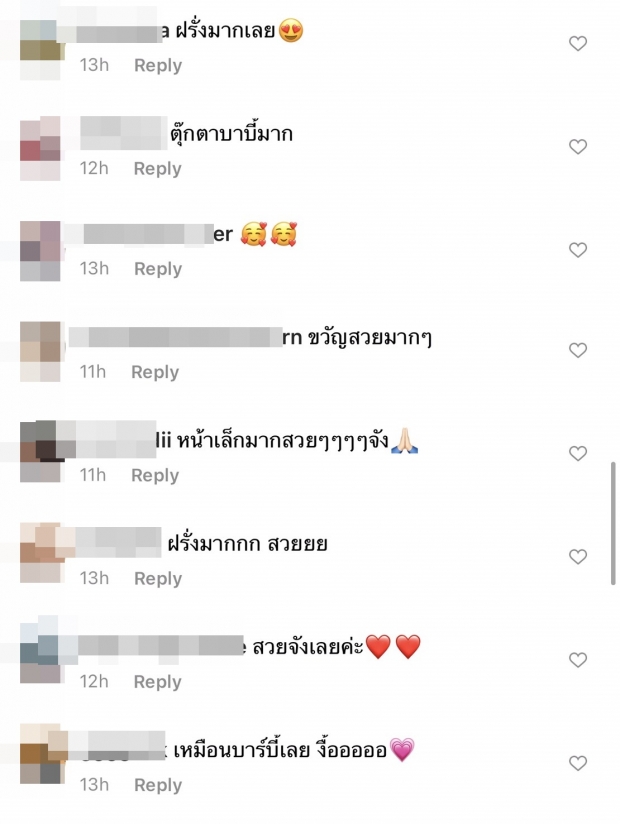This screenshot has height=824, width=620.
Task: Reply to the ตุ๊กตาบาบี้มาก comment
Action: (x=158, y=168)
